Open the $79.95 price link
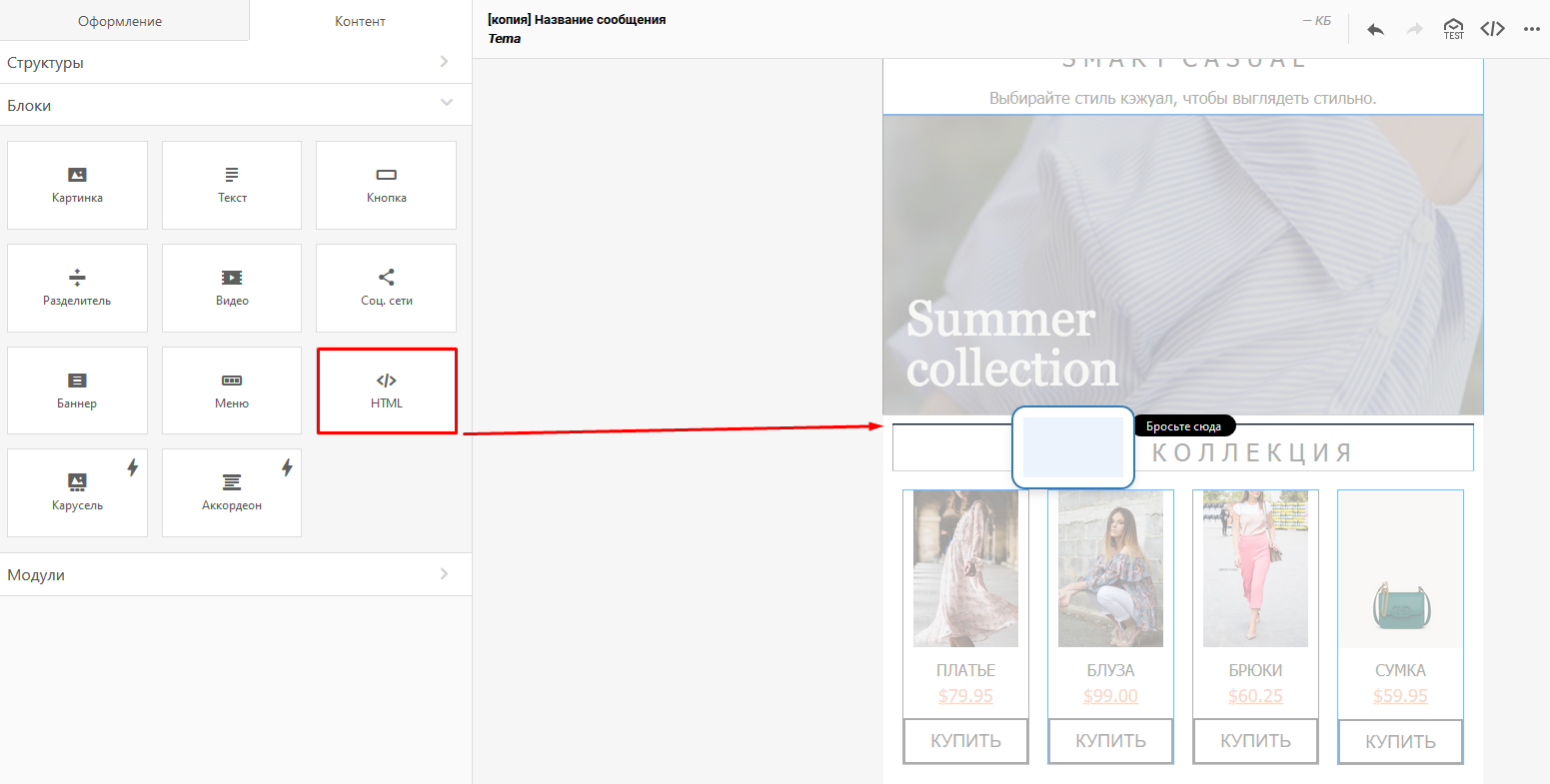 tap(965, 696)
